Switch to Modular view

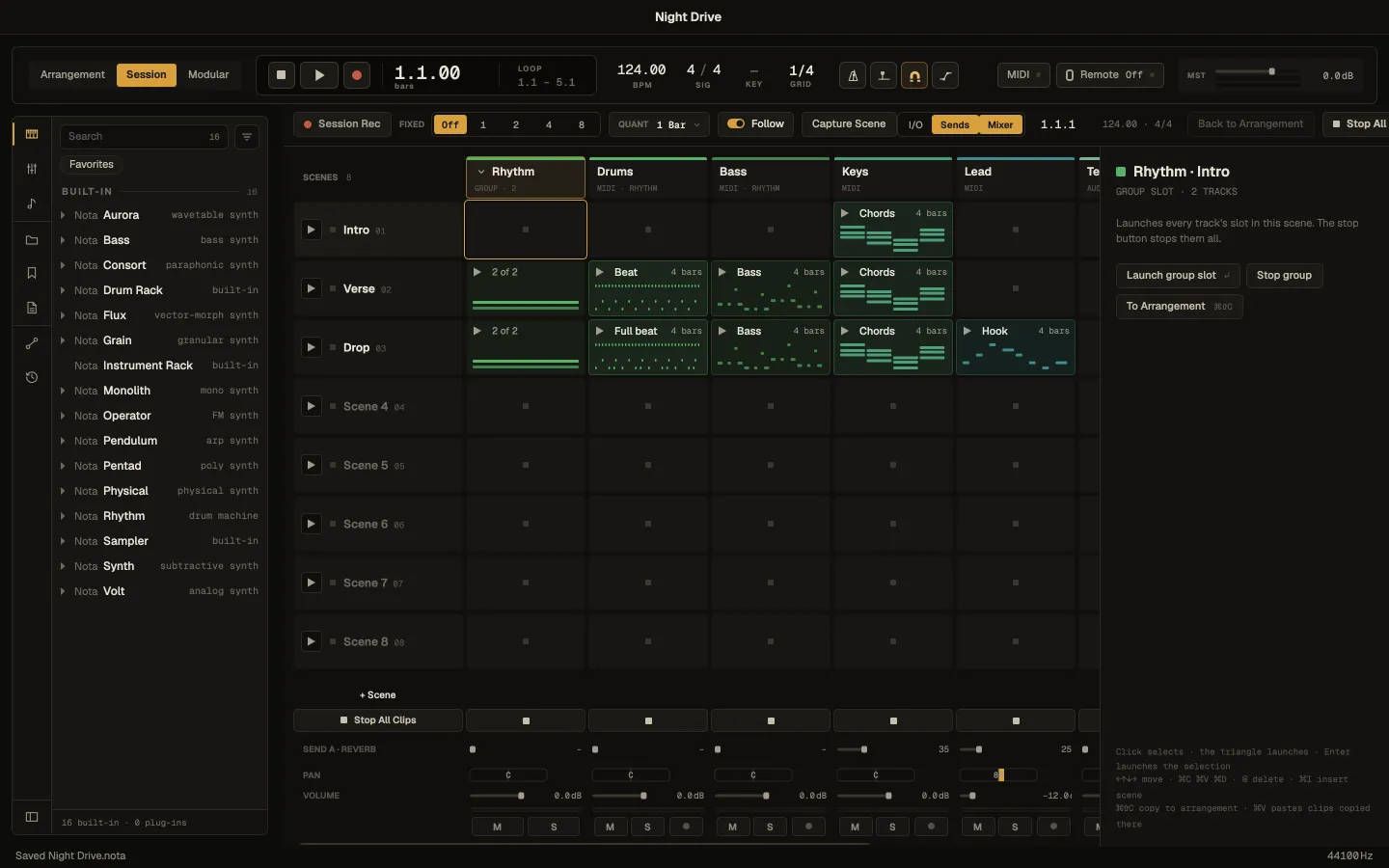click(208, 75)
